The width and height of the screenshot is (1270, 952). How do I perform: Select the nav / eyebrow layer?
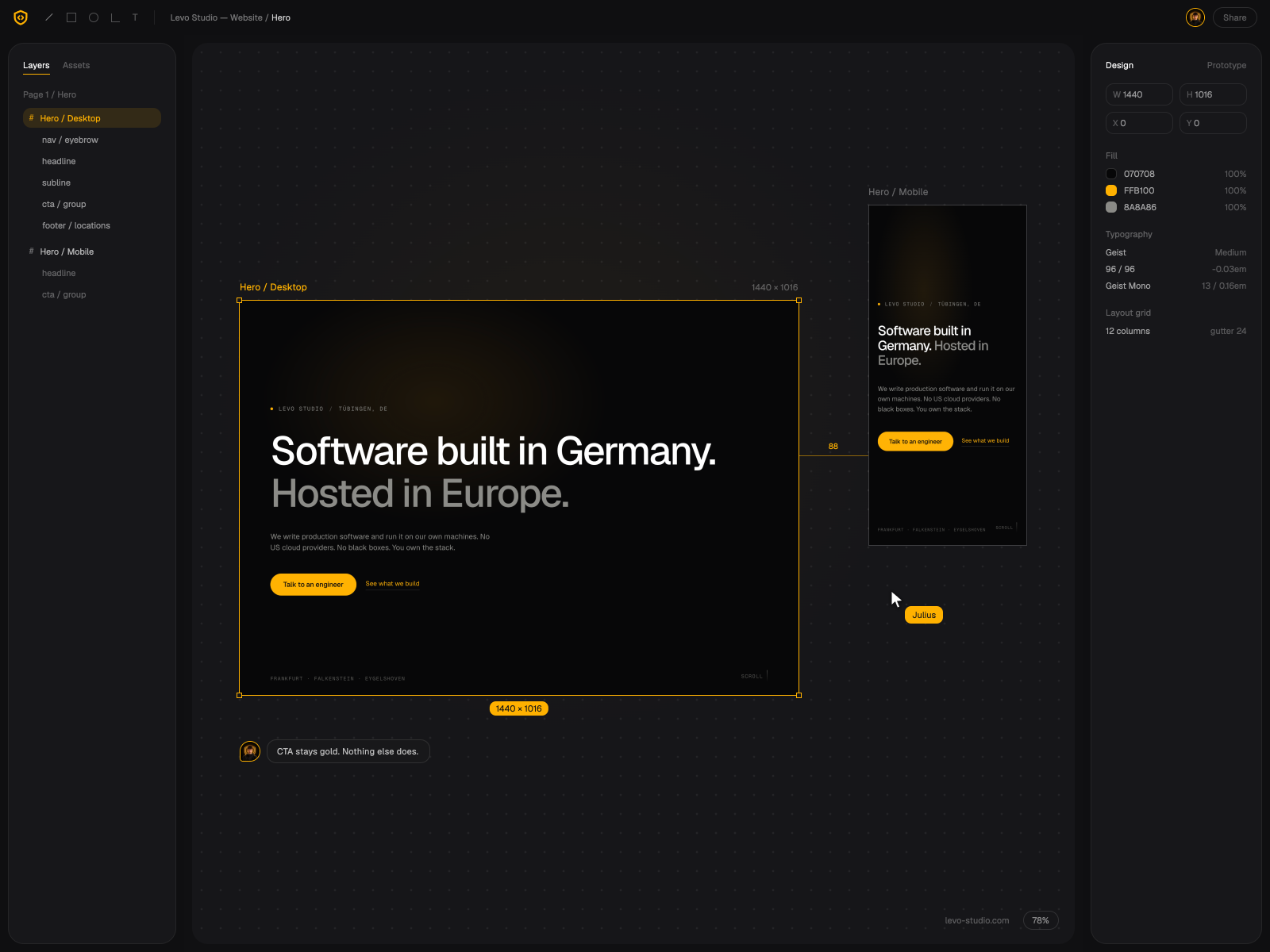[92, 140]
